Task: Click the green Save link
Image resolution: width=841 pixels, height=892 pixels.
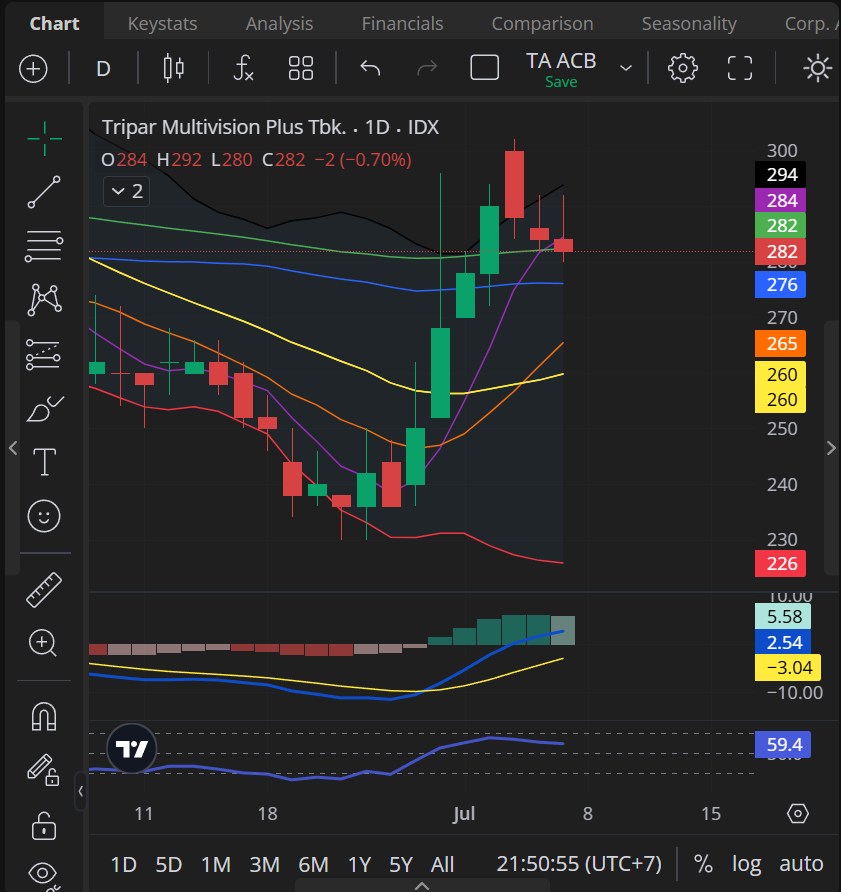Action: click(561, 82)
